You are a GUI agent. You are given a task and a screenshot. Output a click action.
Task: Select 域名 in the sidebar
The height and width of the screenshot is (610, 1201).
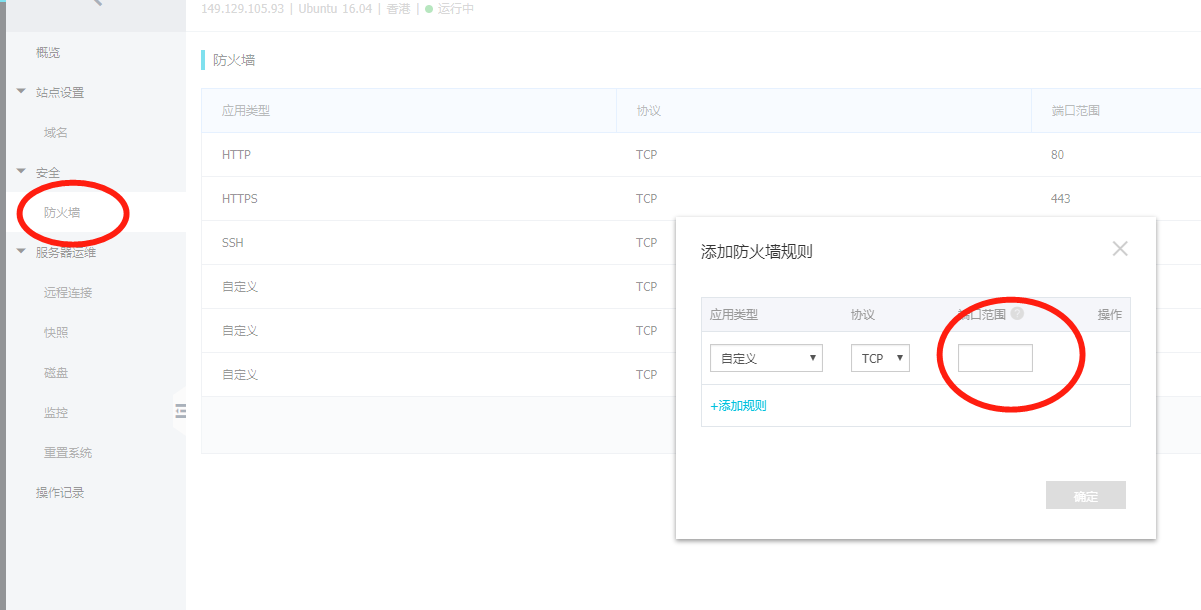click(56, 132)
